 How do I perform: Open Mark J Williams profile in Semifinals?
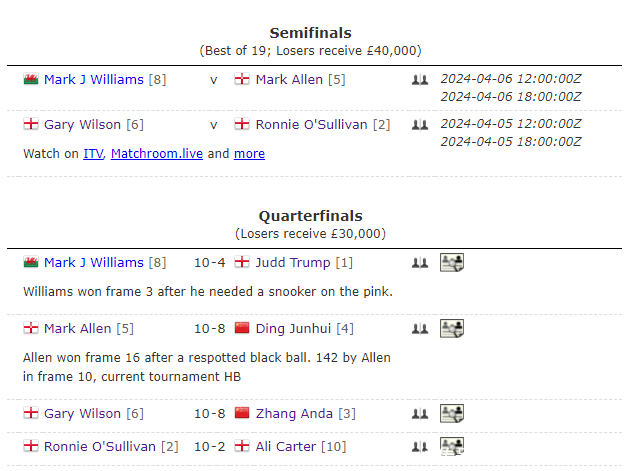pos(93,80)
